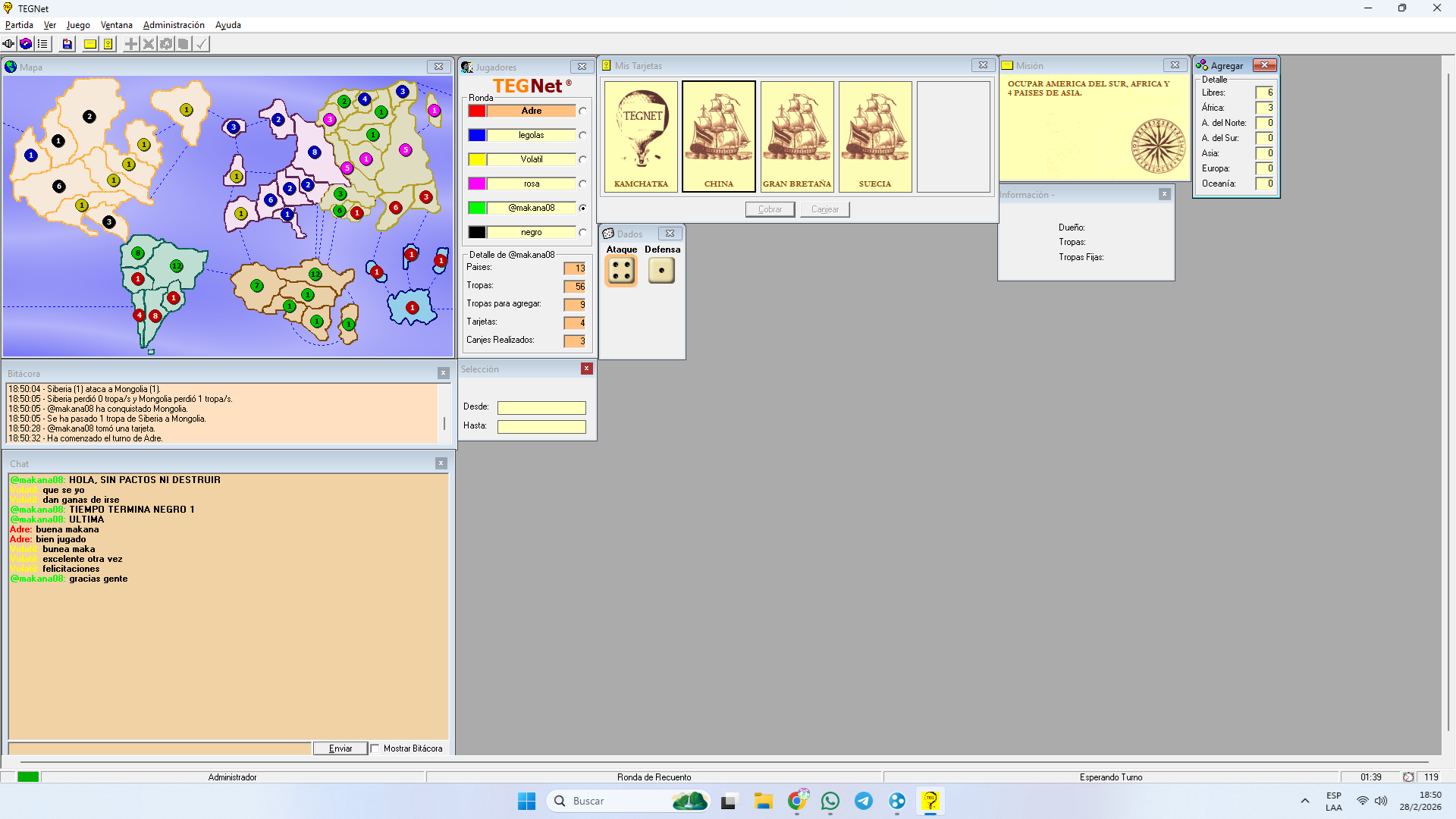The height and width of the screenshot is (819, 1456).
Task: Select the radio button for legolas
Action: click(x=582, y=135)
